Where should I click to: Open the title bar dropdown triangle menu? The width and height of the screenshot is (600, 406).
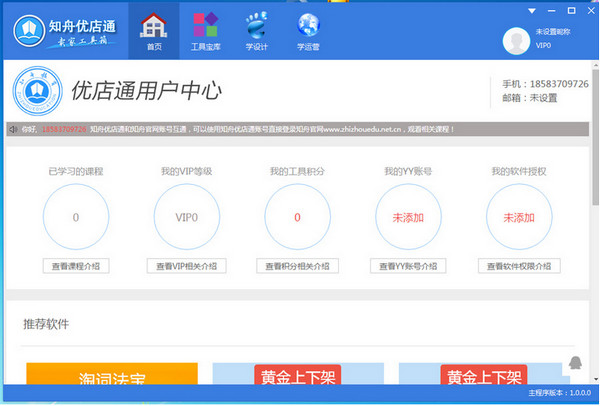coord(532,11)
